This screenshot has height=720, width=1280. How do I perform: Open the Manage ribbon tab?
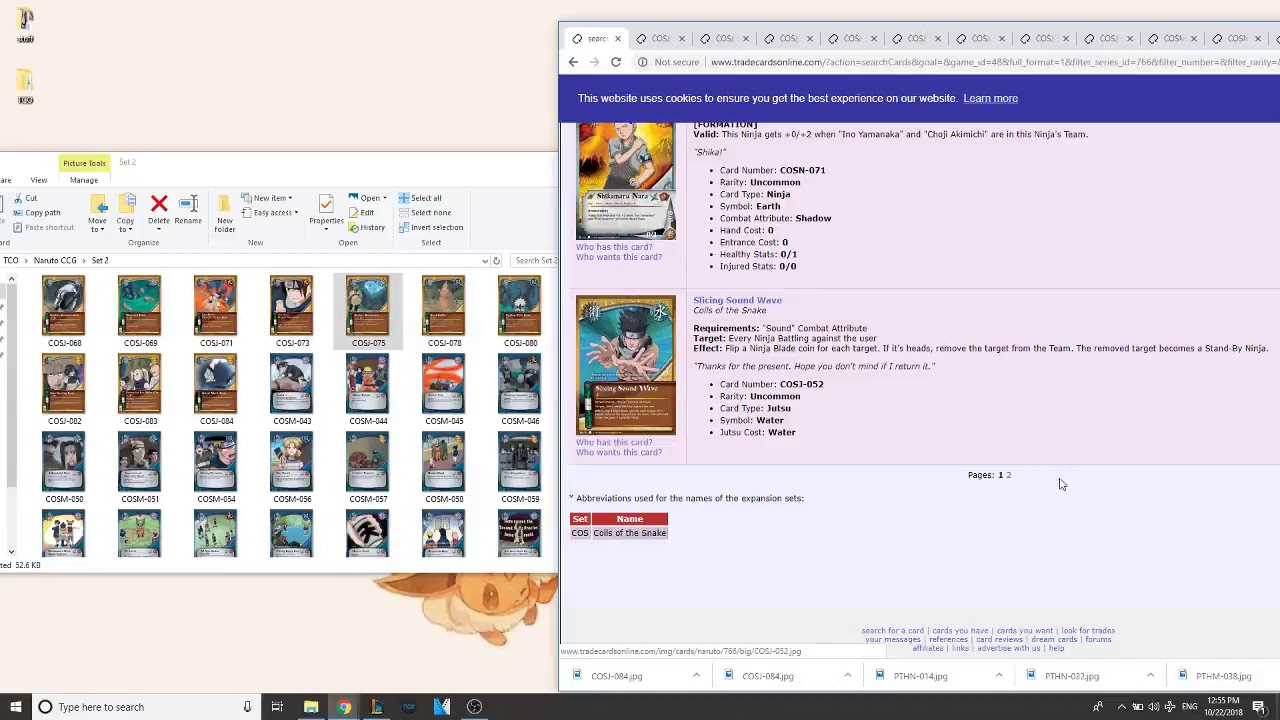click(84, 180)
